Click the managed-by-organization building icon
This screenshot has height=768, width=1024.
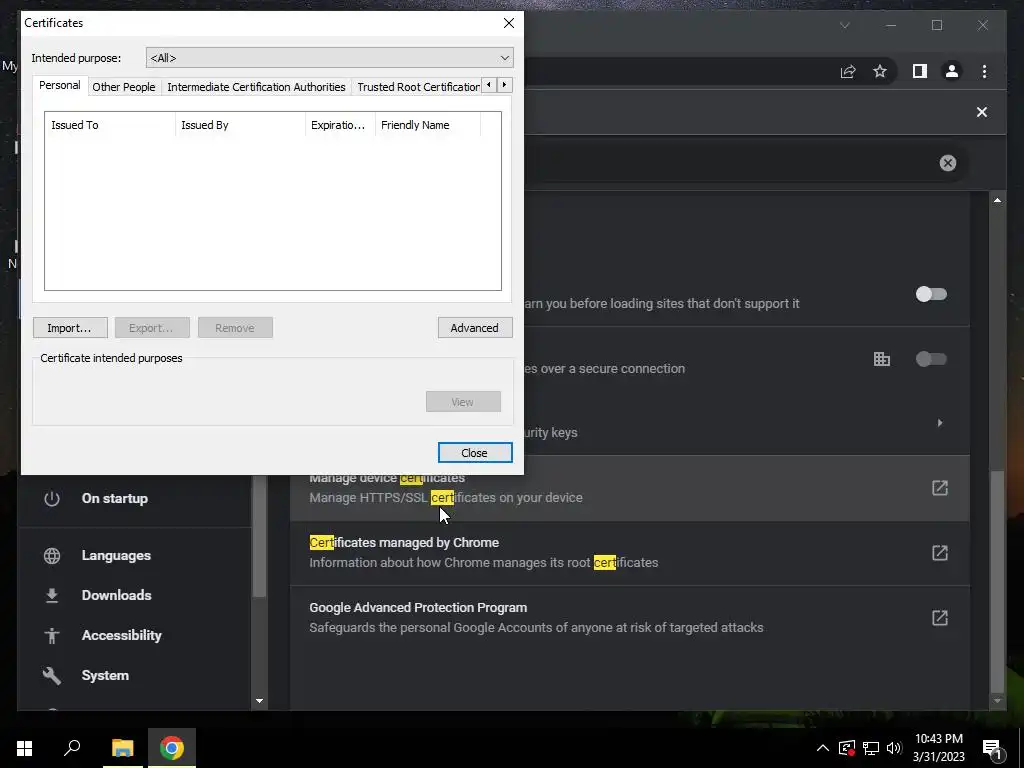[x=882, y=359]
